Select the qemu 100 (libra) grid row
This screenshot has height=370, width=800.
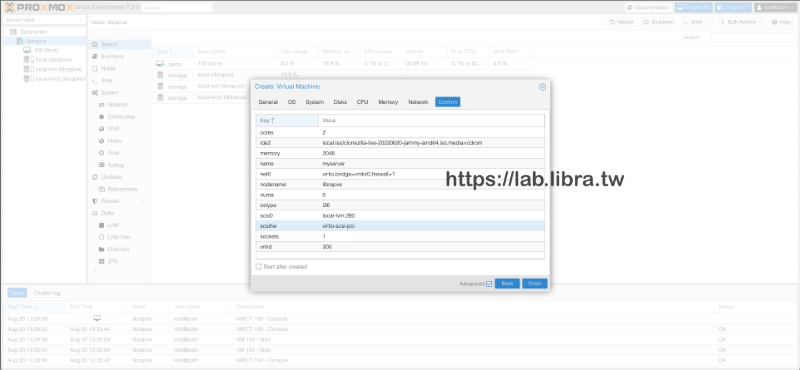(x=342, y=64)
